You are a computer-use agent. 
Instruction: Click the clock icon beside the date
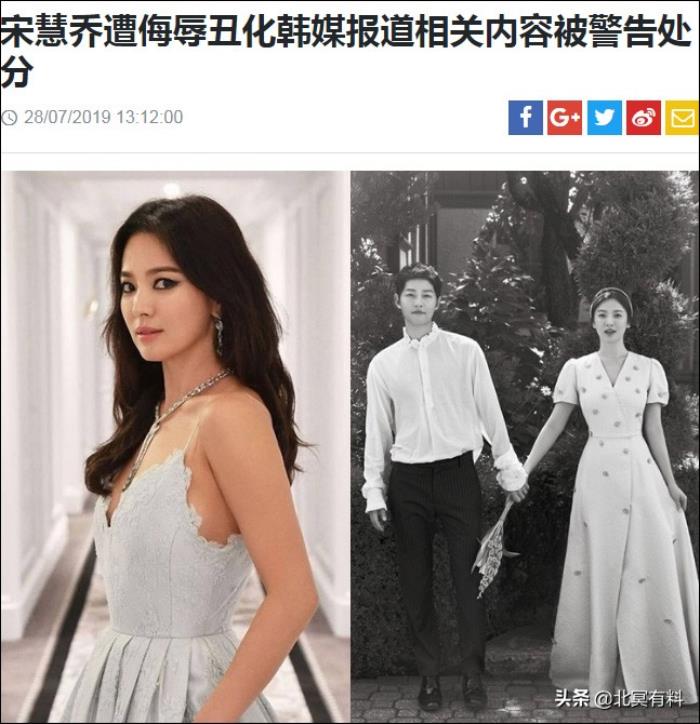pos(10,117)
